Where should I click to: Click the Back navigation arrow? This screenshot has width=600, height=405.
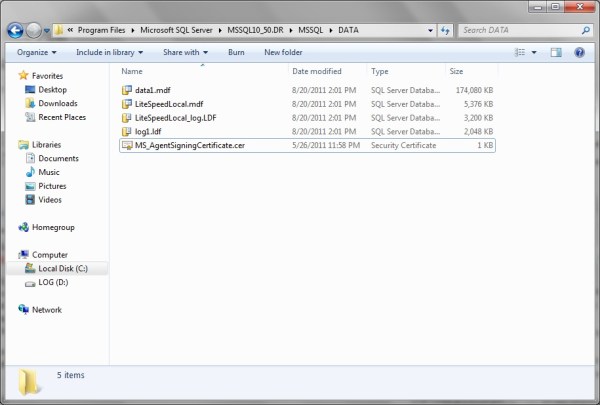(17, 30)
